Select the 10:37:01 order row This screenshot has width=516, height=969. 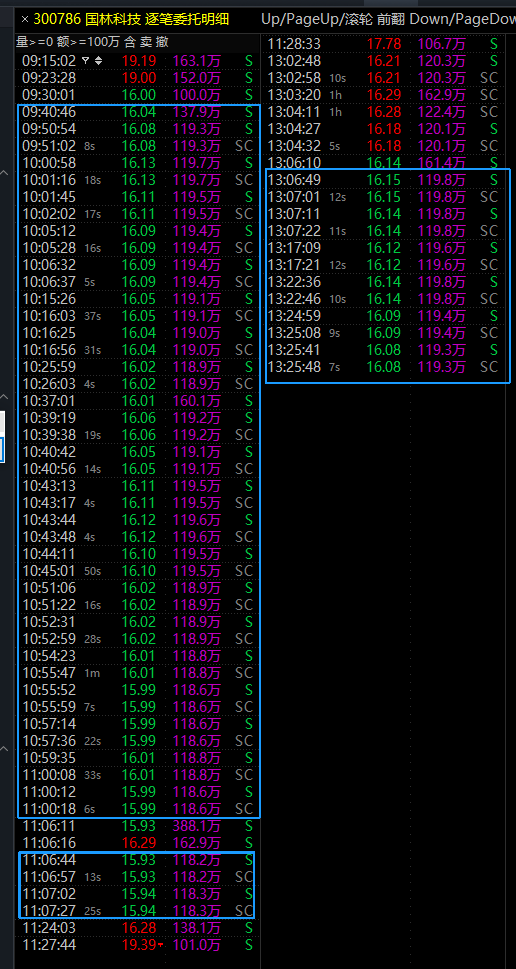point(137,401)
